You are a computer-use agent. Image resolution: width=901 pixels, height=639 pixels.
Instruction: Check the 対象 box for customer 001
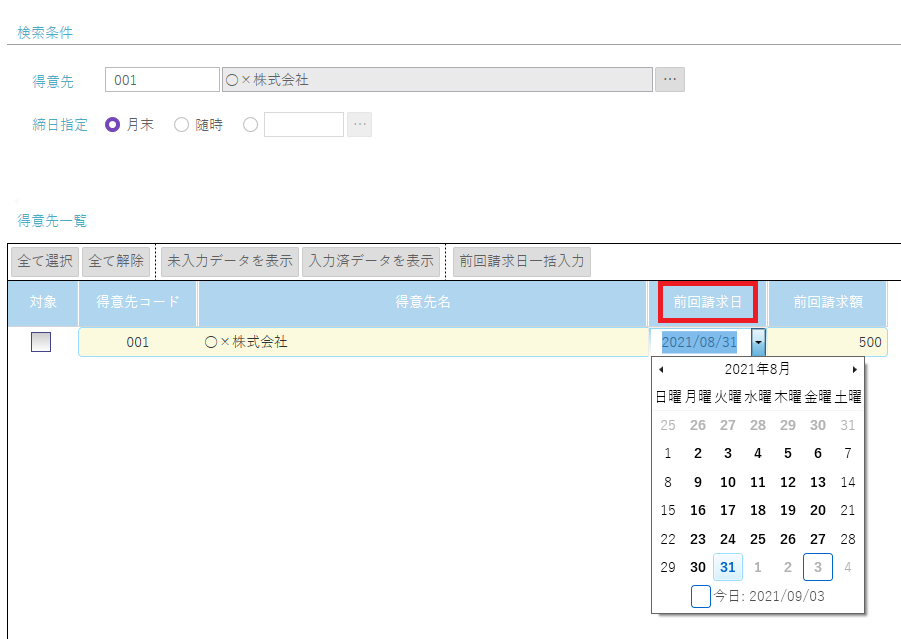click(x=41, y=342)
